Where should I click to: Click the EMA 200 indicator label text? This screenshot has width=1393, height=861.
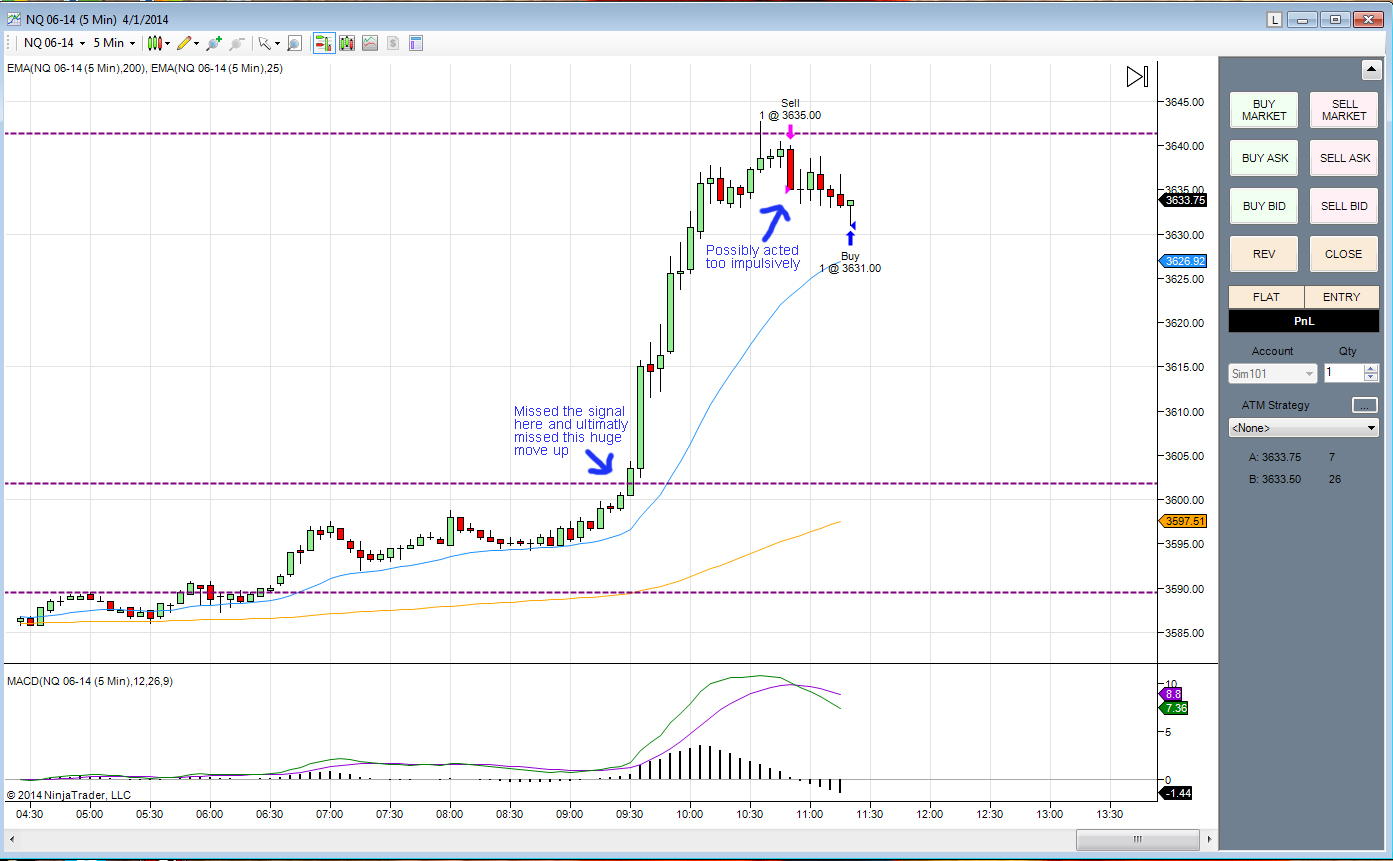[x=77, y=68]
